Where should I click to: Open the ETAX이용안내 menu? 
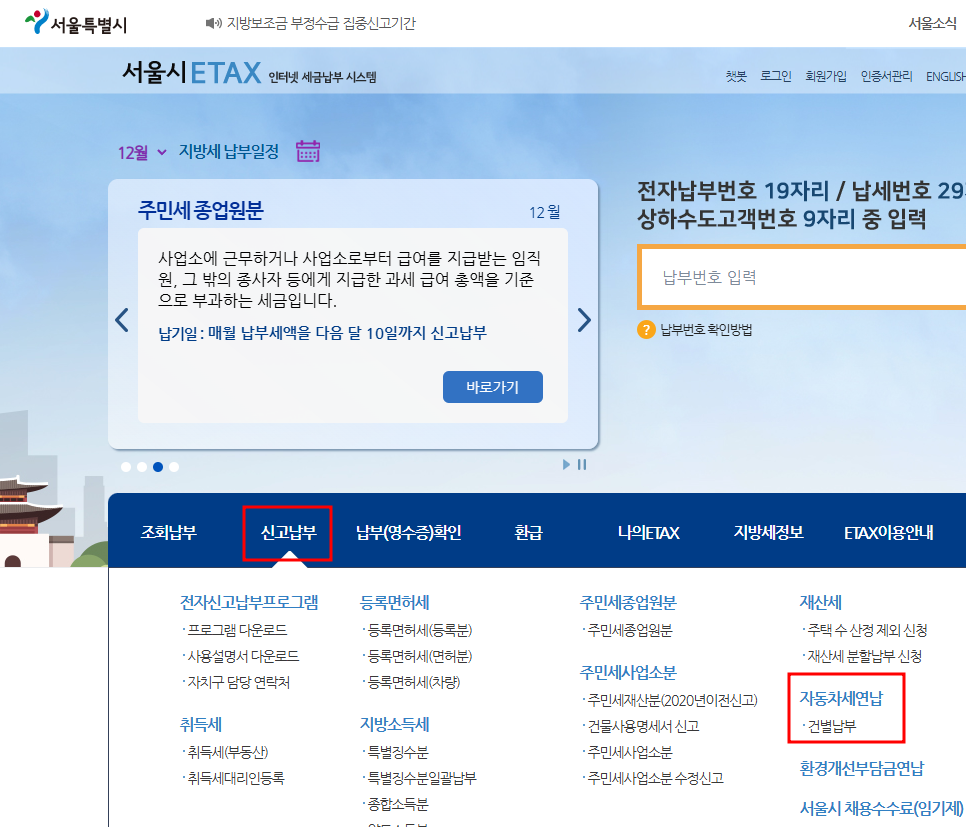pos(888,532)
